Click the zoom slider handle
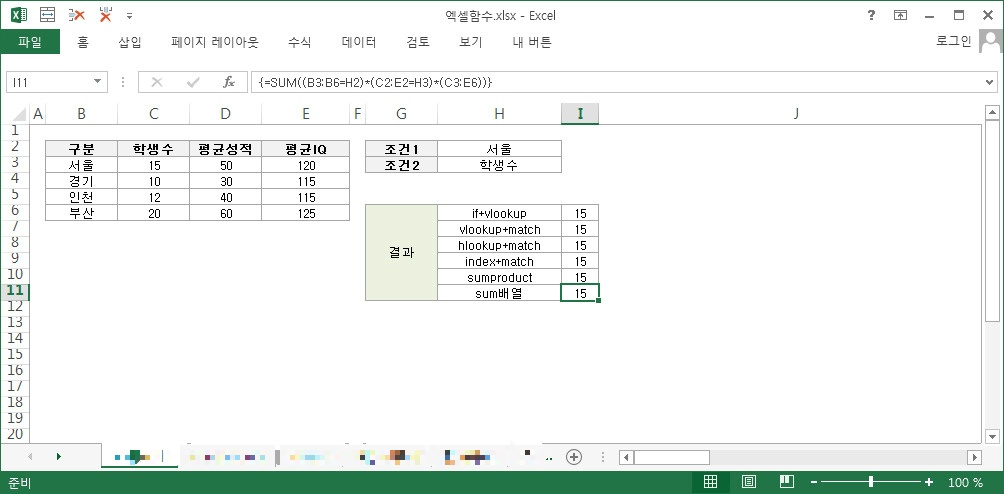The width and height of the screenshot is (1004, 494). pyautogui.click(x=871, y=482)
